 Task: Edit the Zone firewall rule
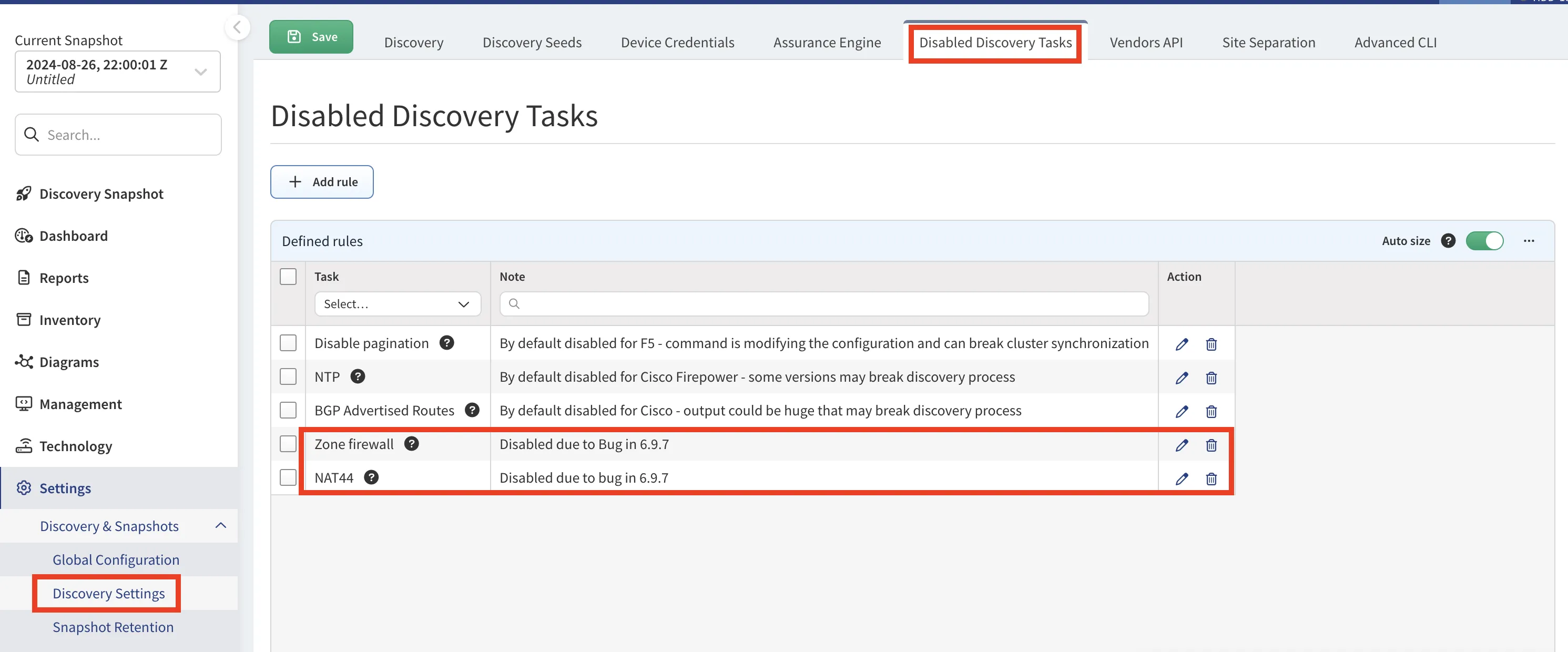(x=1182, y=445)
